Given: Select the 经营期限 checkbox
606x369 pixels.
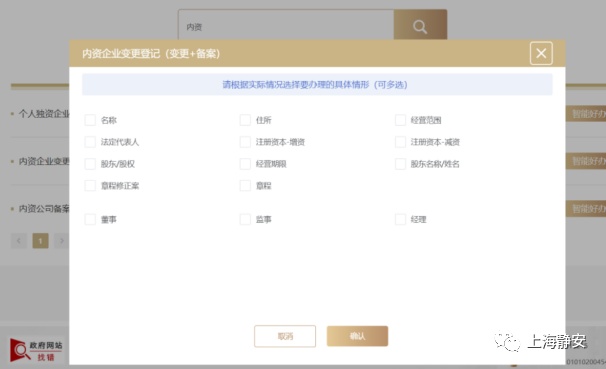Looking at the screenshot, I should pos(245,164).
